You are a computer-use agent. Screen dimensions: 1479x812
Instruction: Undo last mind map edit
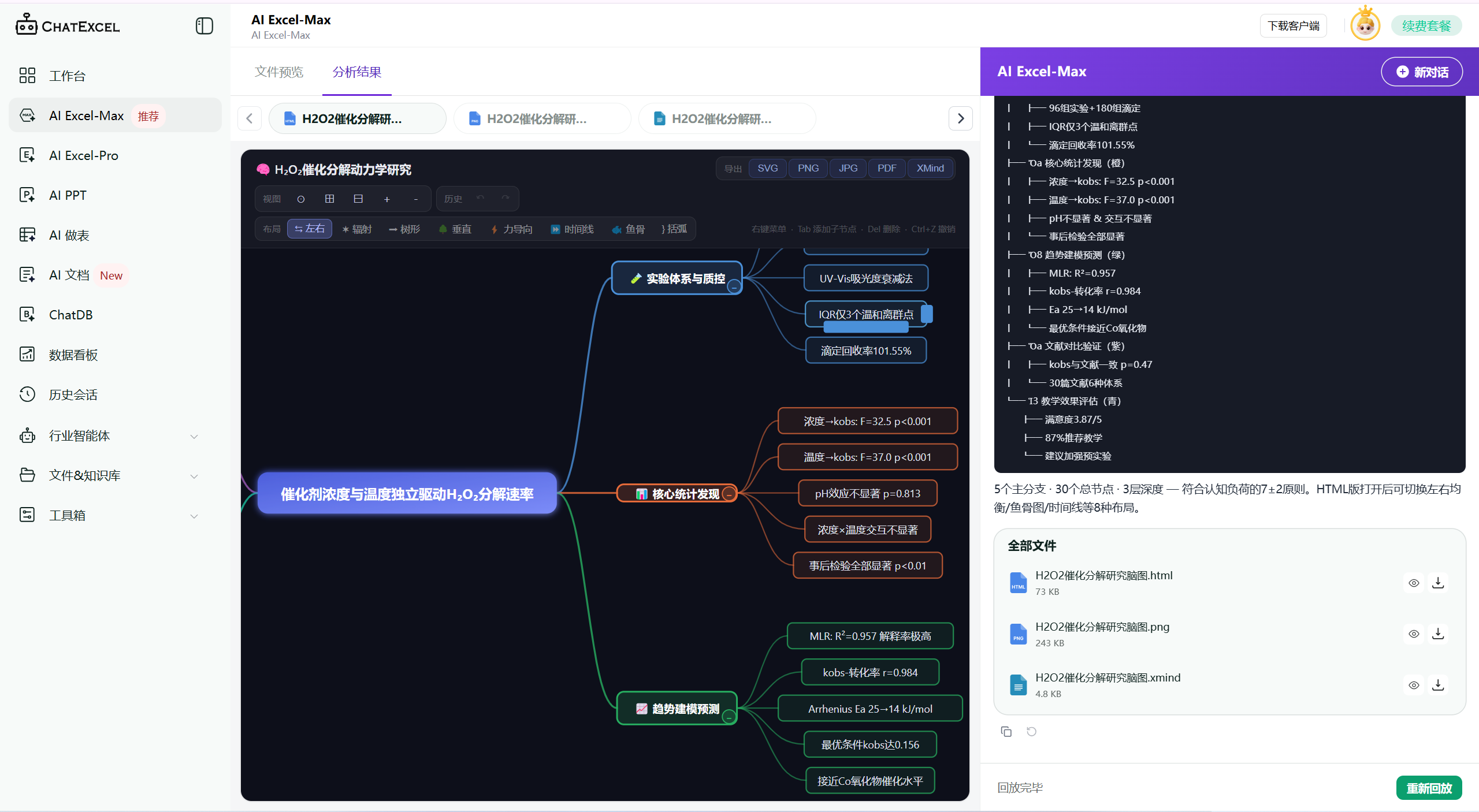[481, 199]
